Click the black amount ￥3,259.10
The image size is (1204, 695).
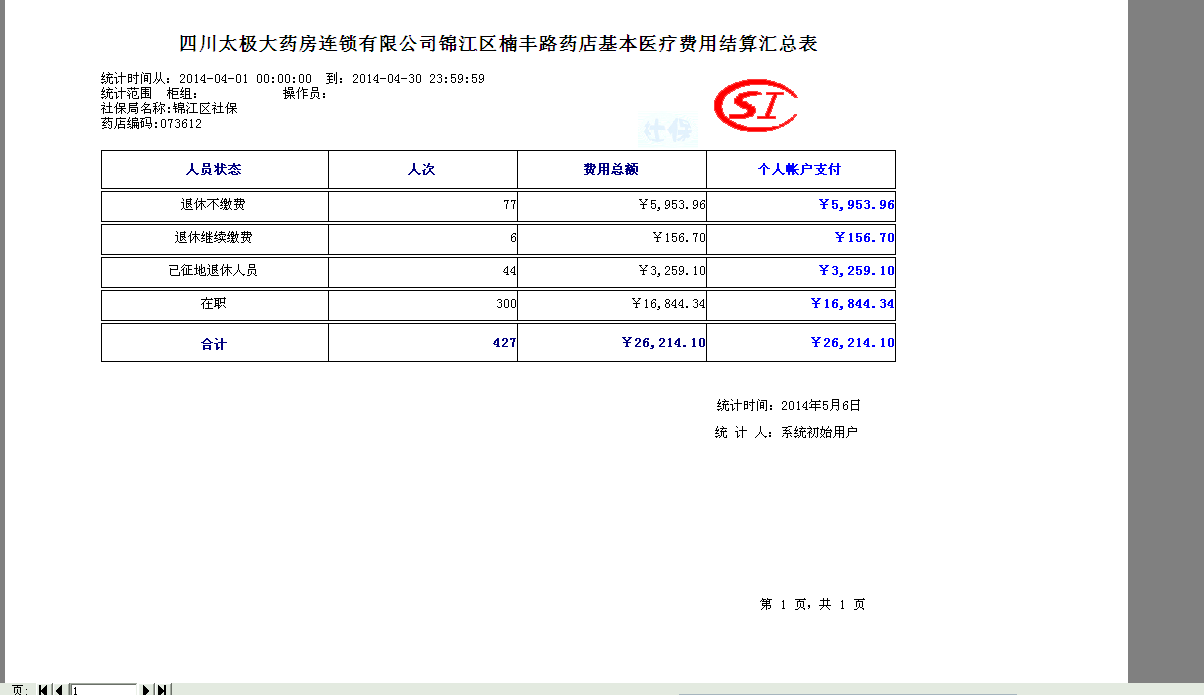pyautogui.click(x=672, y=271)
